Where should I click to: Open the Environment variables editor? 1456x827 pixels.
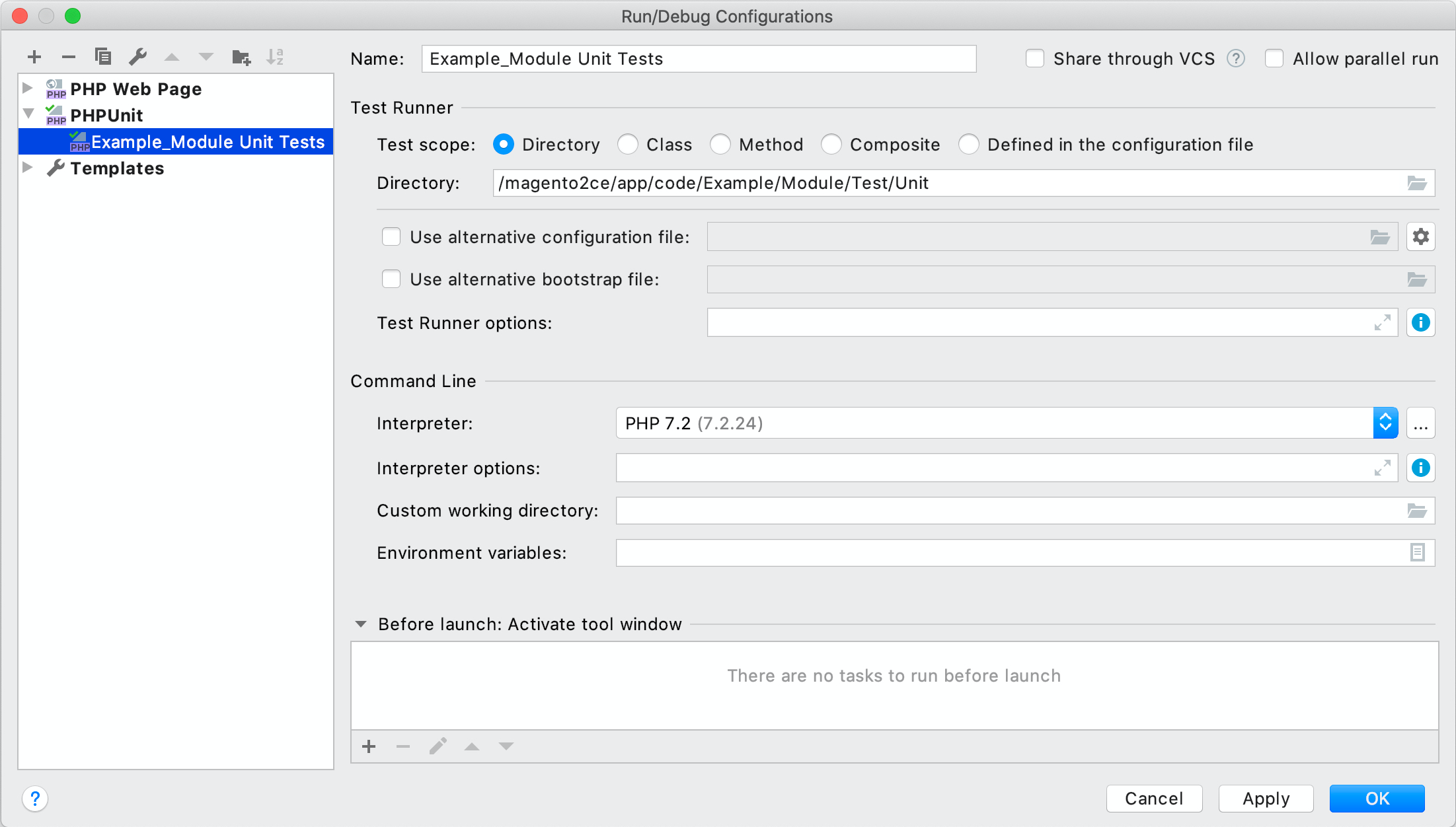(x=1417, y=553)
